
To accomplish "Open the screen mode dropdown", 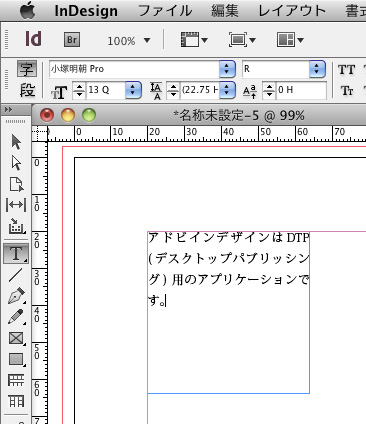I will [x=242, y=40].
